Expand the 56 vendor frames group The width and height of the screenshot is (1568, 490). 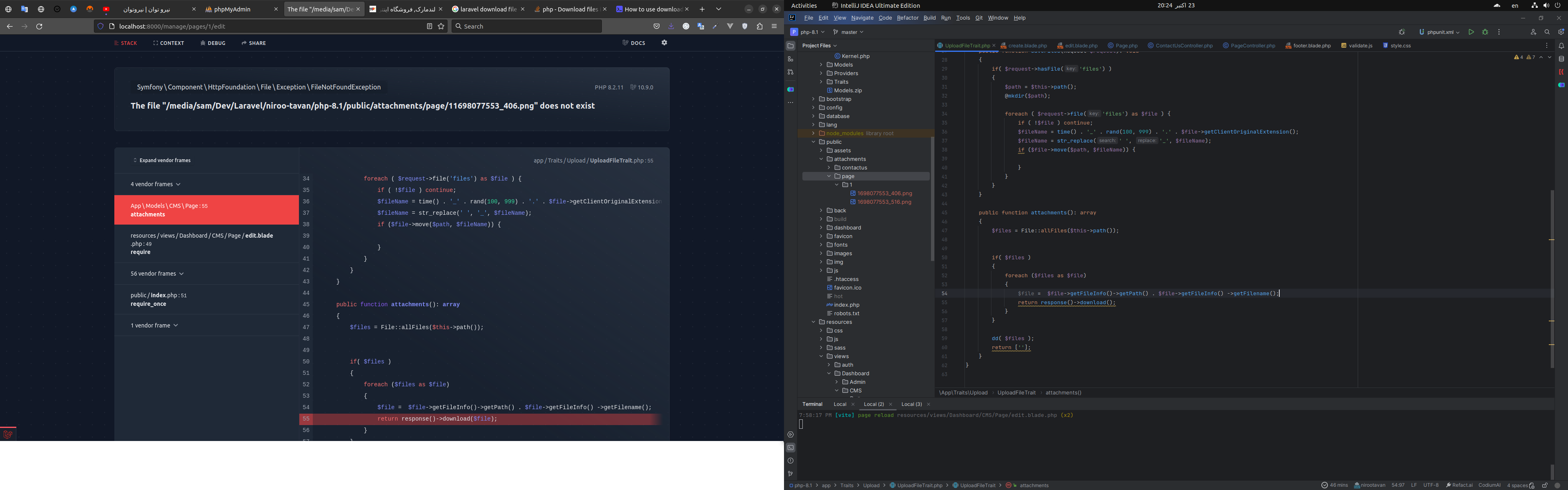point(156,274)
